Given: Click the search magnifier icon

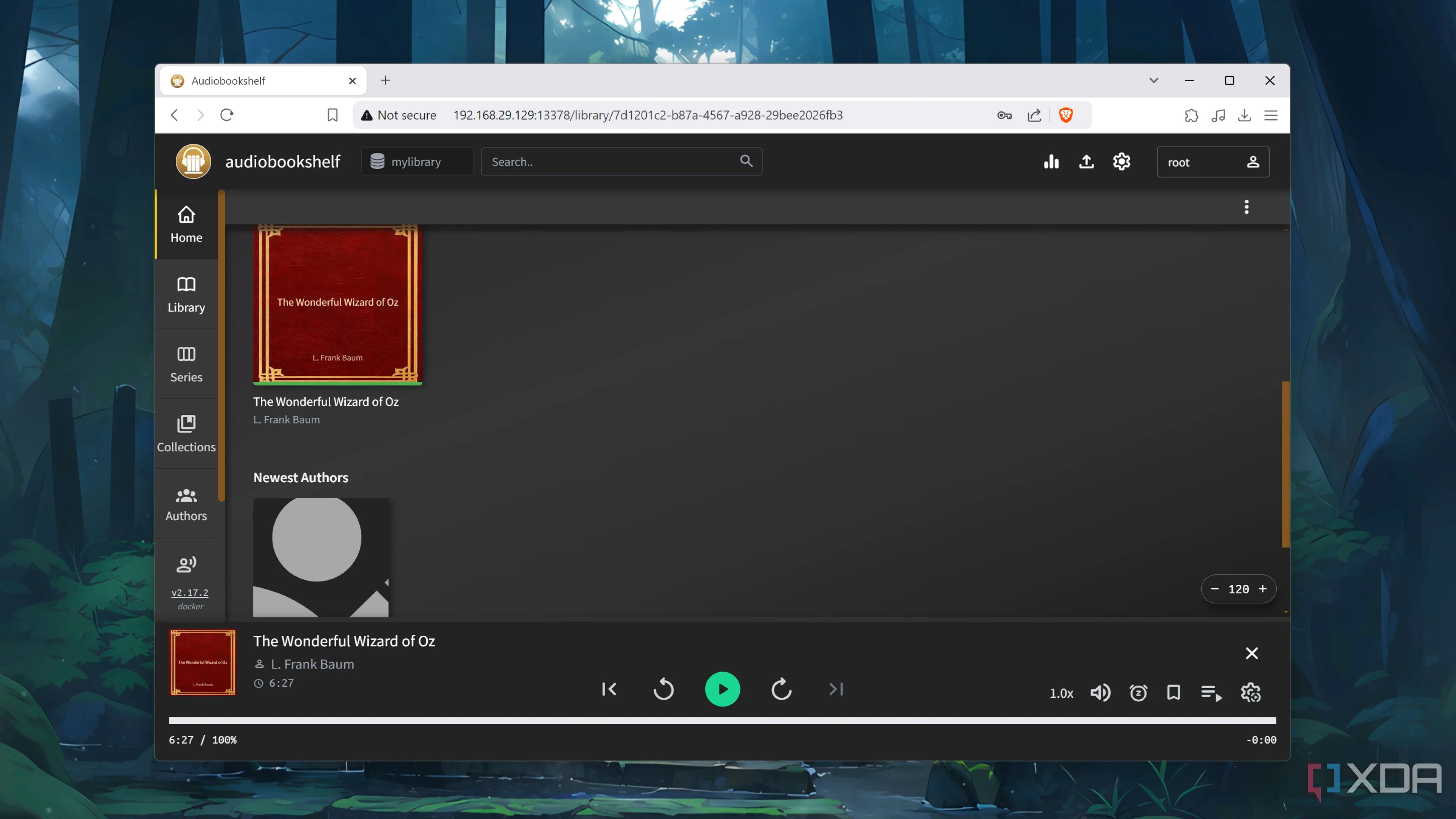Looking at the screenshot, I should coord(746,161).
